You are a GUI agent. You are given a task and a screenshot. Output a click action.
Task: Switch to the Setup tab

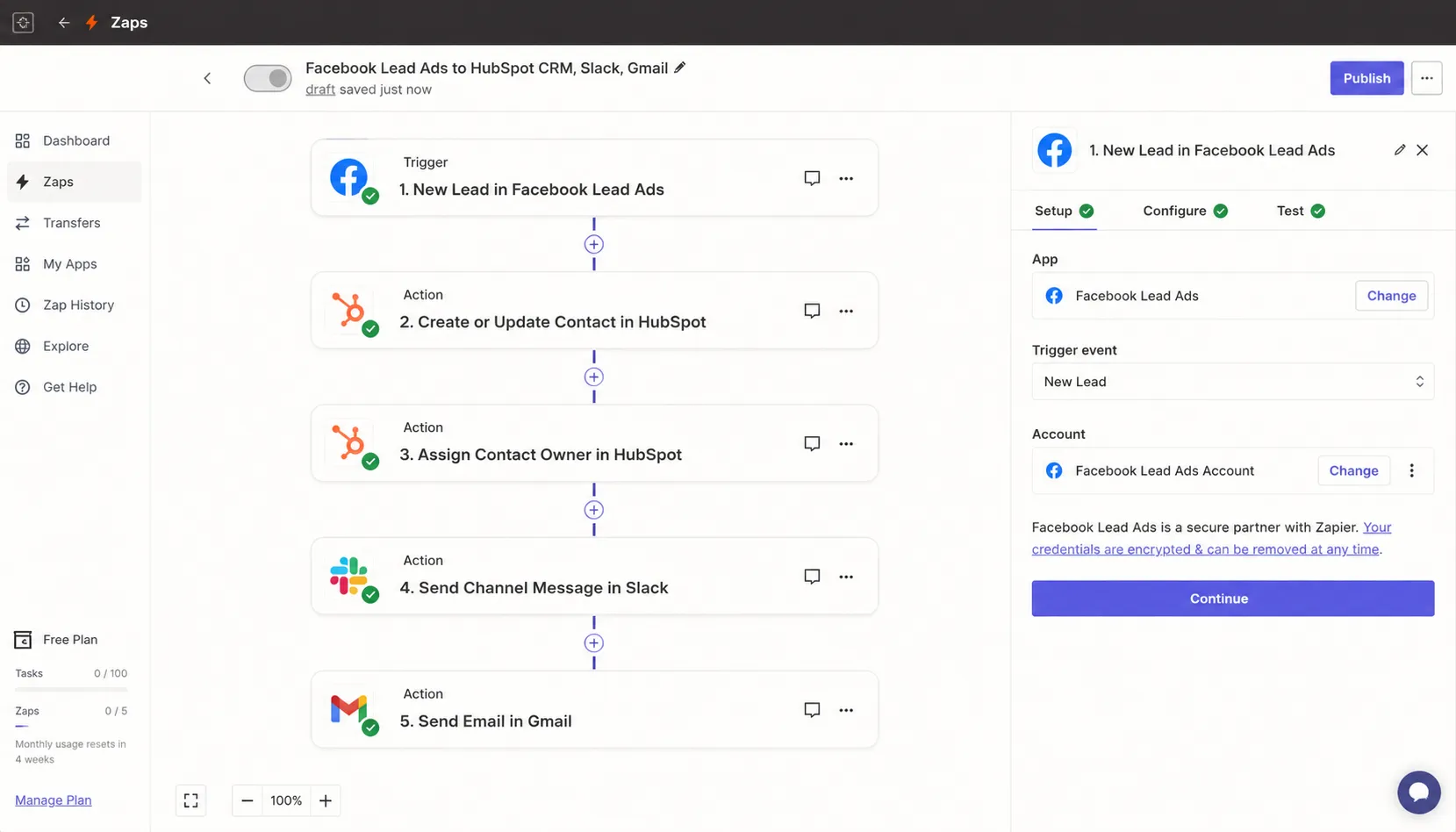click(x=1064, y=211)
